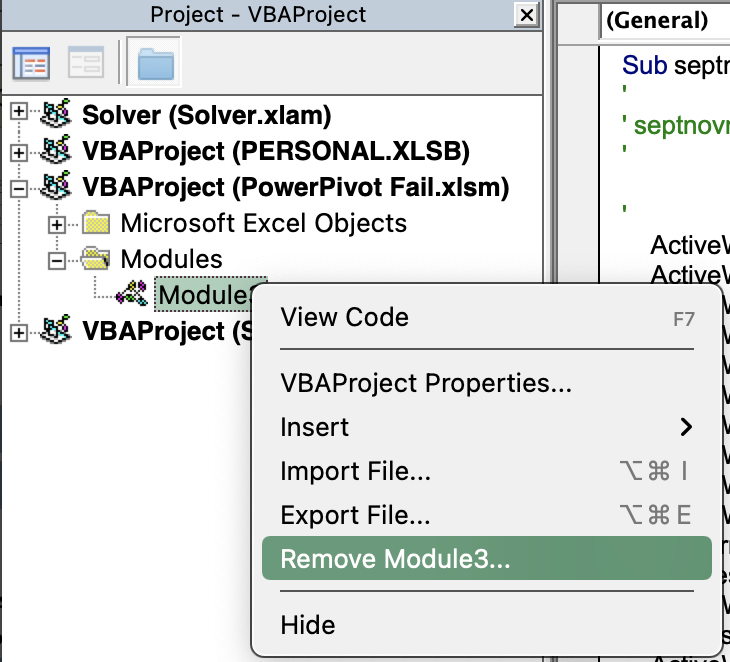This screenshot has width=730, height=662.
Task: Open VBAProject Properties... menu entry
Action: (487, 383)
